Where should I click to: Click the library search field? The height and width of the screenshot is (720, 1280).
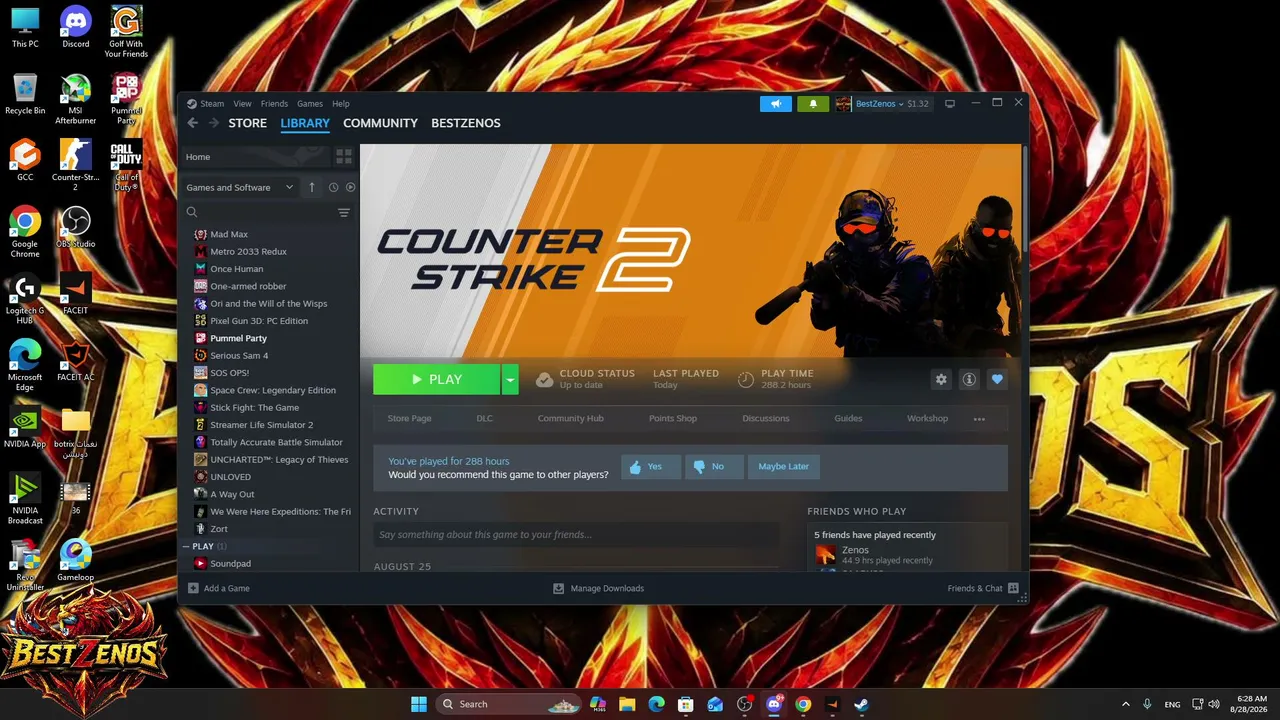(x=259, y=212)
